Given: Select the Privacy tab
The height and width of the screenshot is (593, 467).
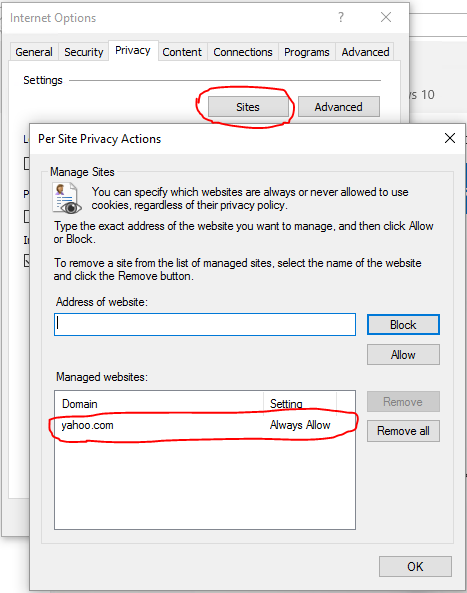Looking at the screenshot, I should point(133,50).
